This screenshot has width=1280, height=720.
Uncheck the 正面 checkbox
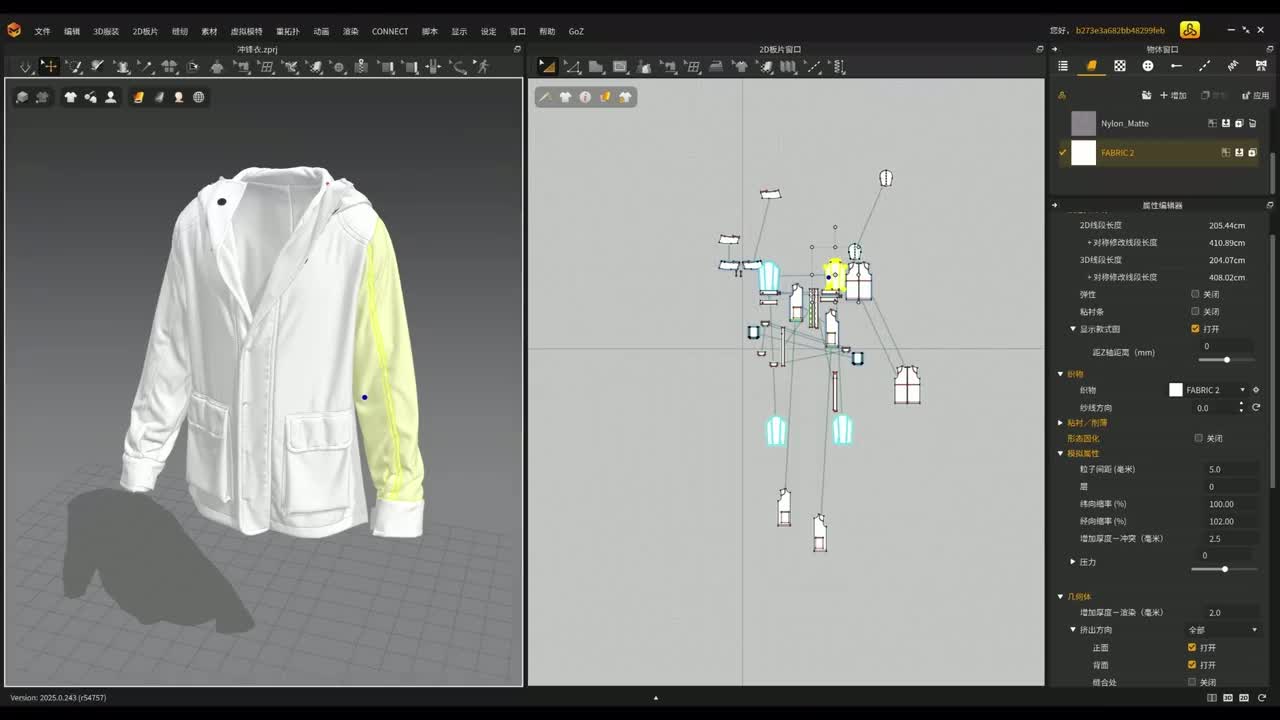tap(1192, 647)
